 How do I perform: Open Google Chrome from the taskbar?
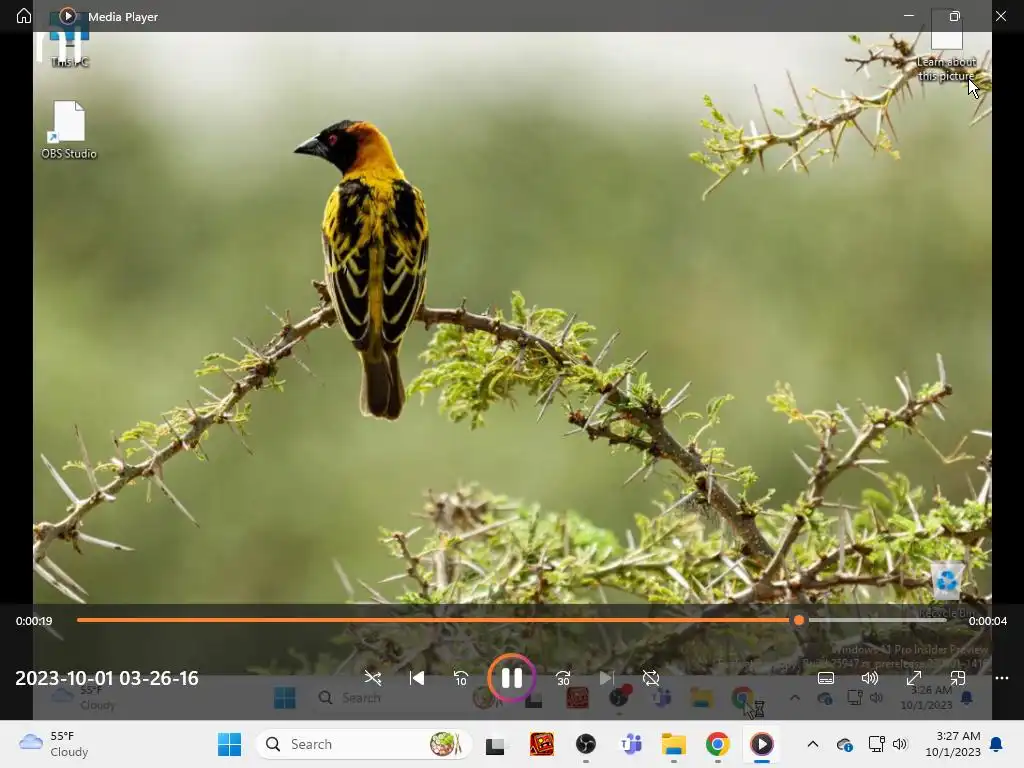click(x=717, y=744)
